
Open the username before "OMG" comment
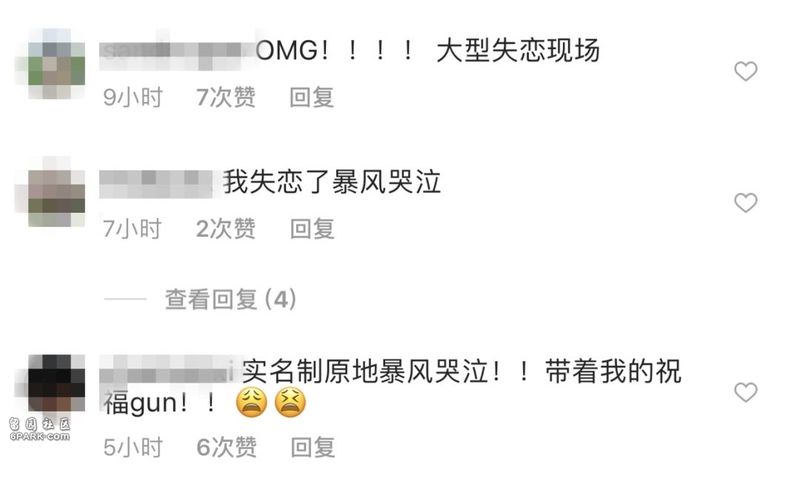177,52
